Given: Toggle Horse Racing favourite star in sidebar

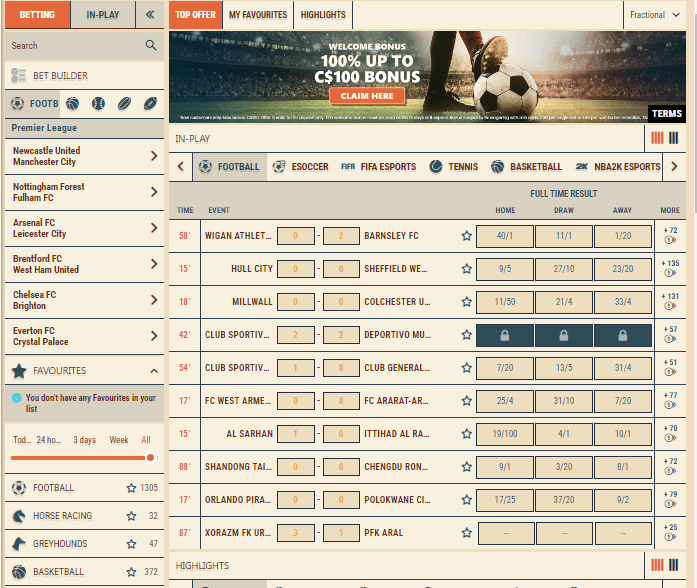Looking at the screenshot, I should coord(131,516).
